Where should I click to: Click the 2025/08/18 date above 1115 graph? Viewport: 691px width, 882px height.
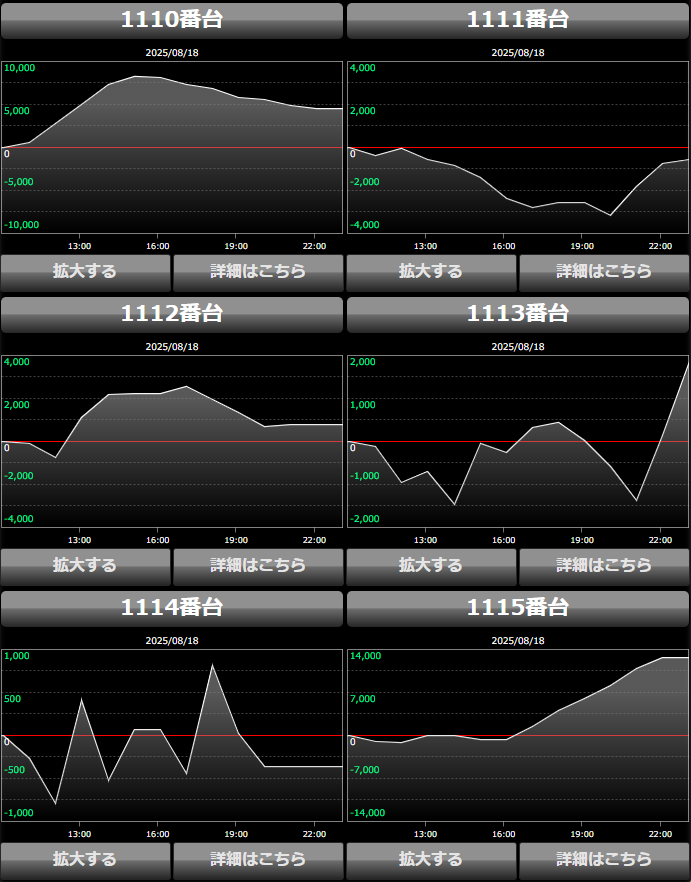pyautogui.click(x=518, y=641)
